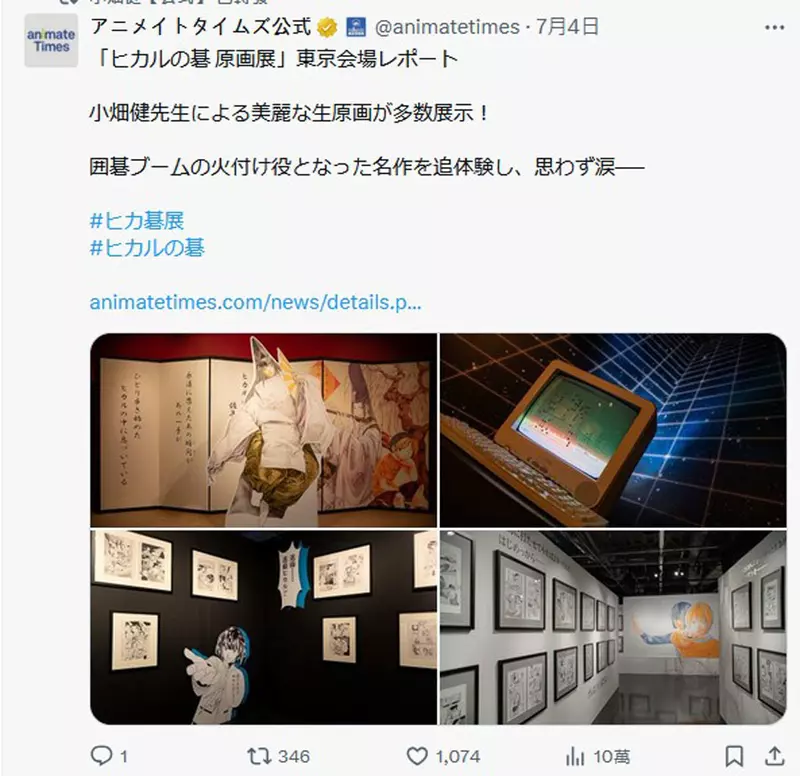Open the animate Times profile avatar
800x776 pixels.
pos(51,41)
